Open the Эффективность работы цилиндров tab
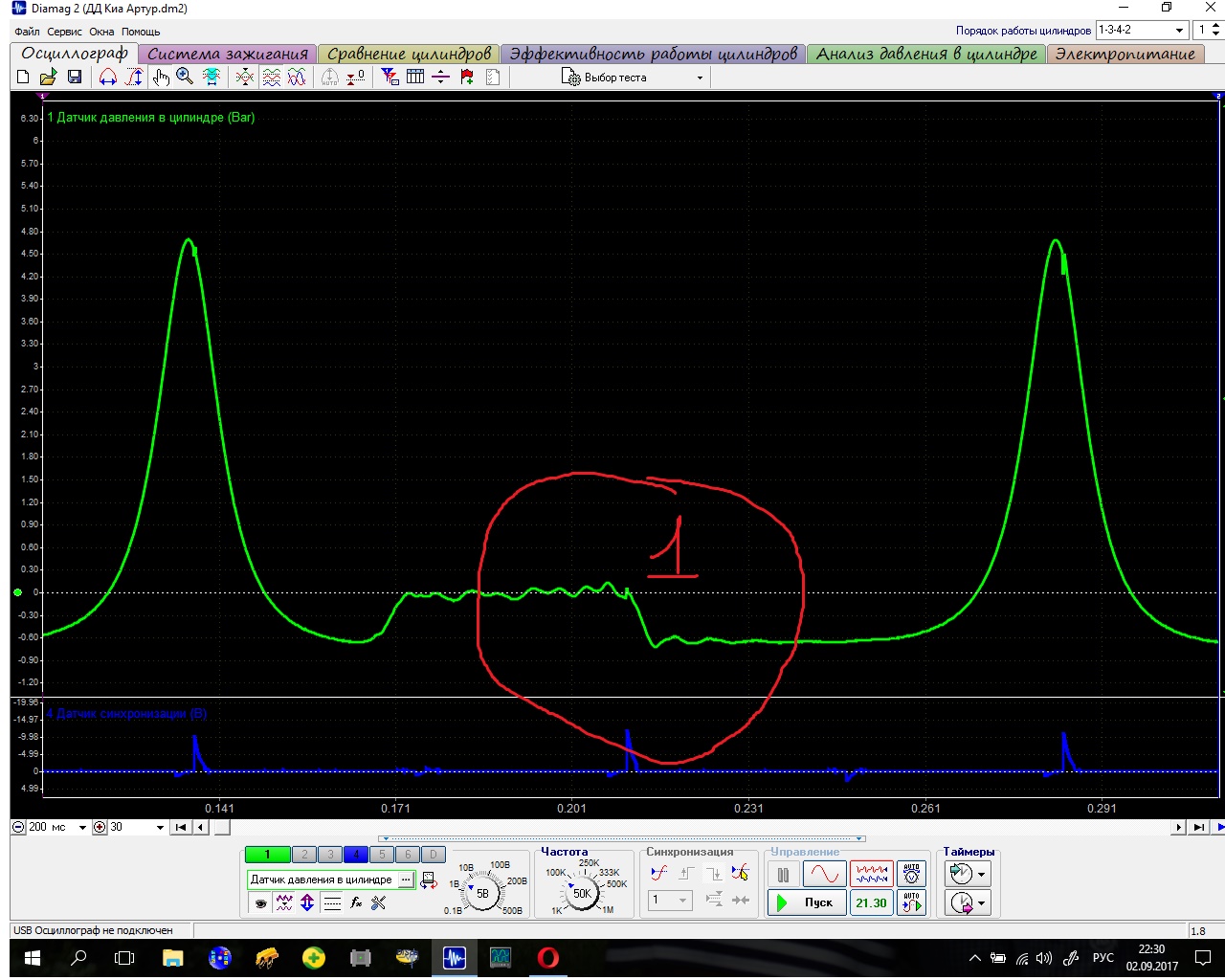This screenshot has width=1225, height=980. tap(653, 55)
